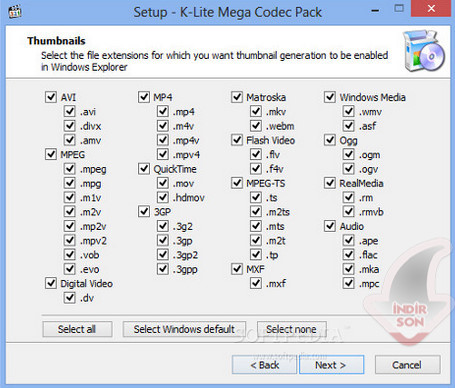Uncheck the MP4 group checkbox
This screenshot has height=388, width=455.
[144, 97]
